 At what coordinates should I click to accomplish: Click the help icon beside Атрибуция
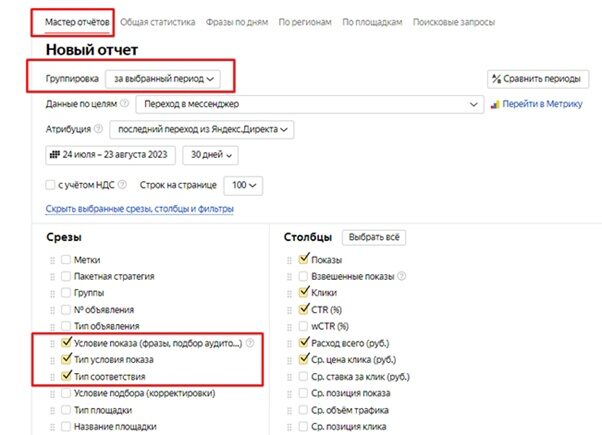[x=98, y=129]
